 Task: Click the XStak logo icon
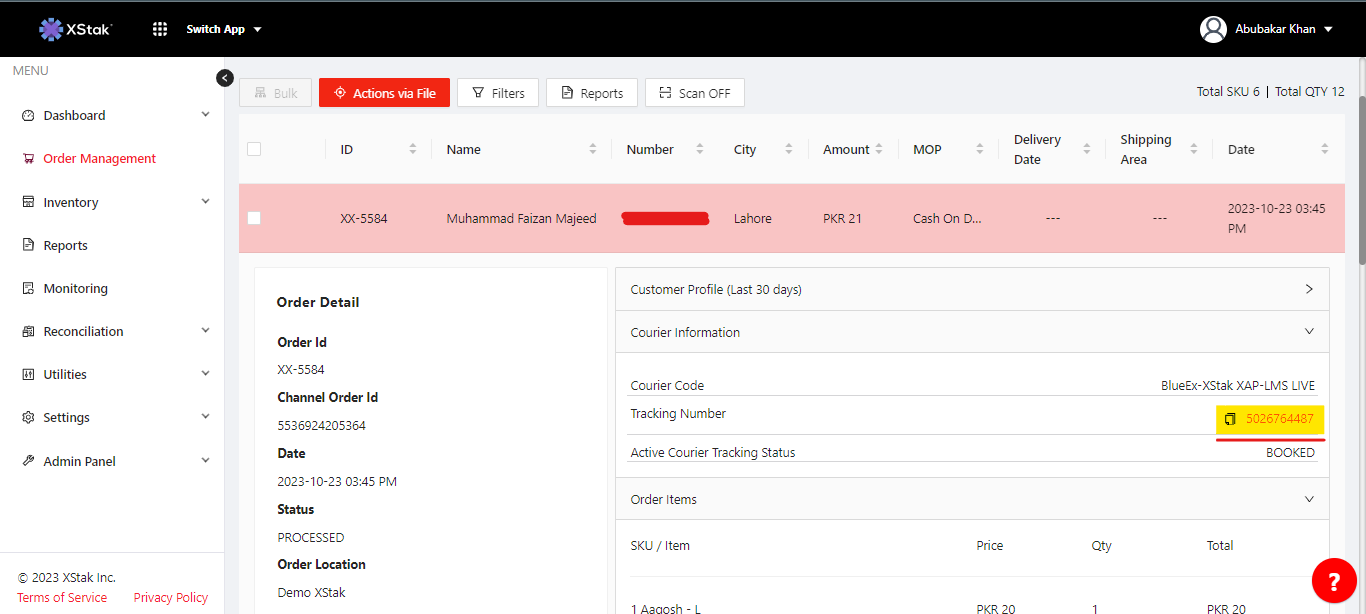[51, 29]
